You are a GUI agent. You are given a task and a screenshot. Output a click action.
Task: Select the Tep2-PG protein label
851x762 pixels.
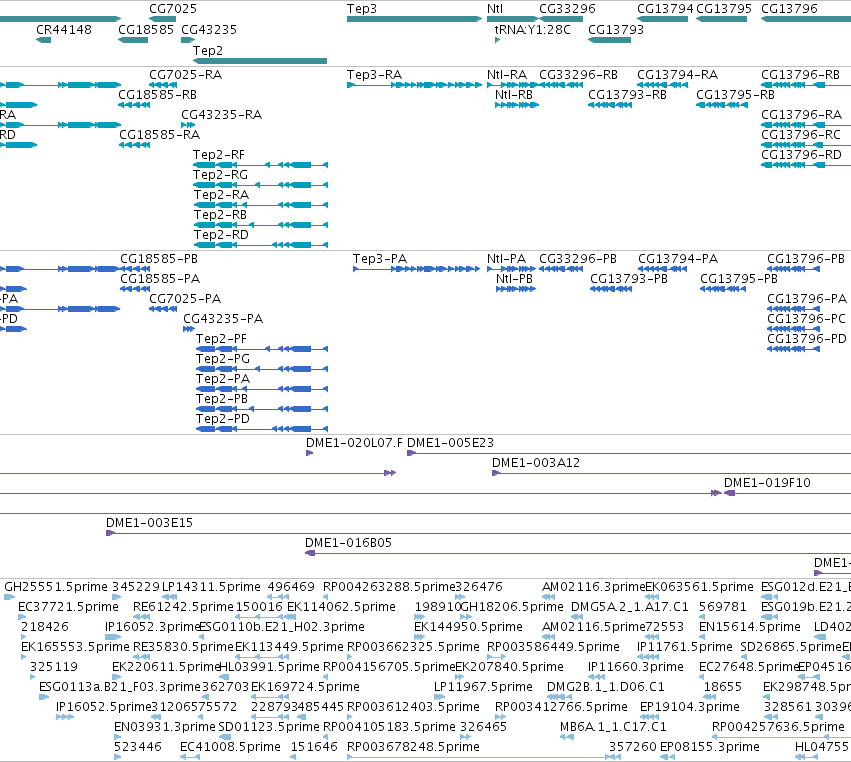(x=223, y=358)
